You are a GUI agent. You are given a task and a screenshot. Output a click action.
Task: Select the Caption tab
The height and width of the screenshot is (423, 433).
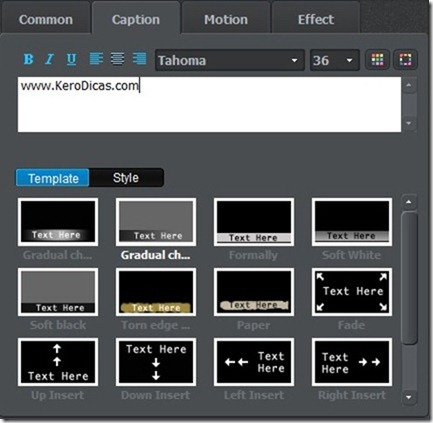136,19
